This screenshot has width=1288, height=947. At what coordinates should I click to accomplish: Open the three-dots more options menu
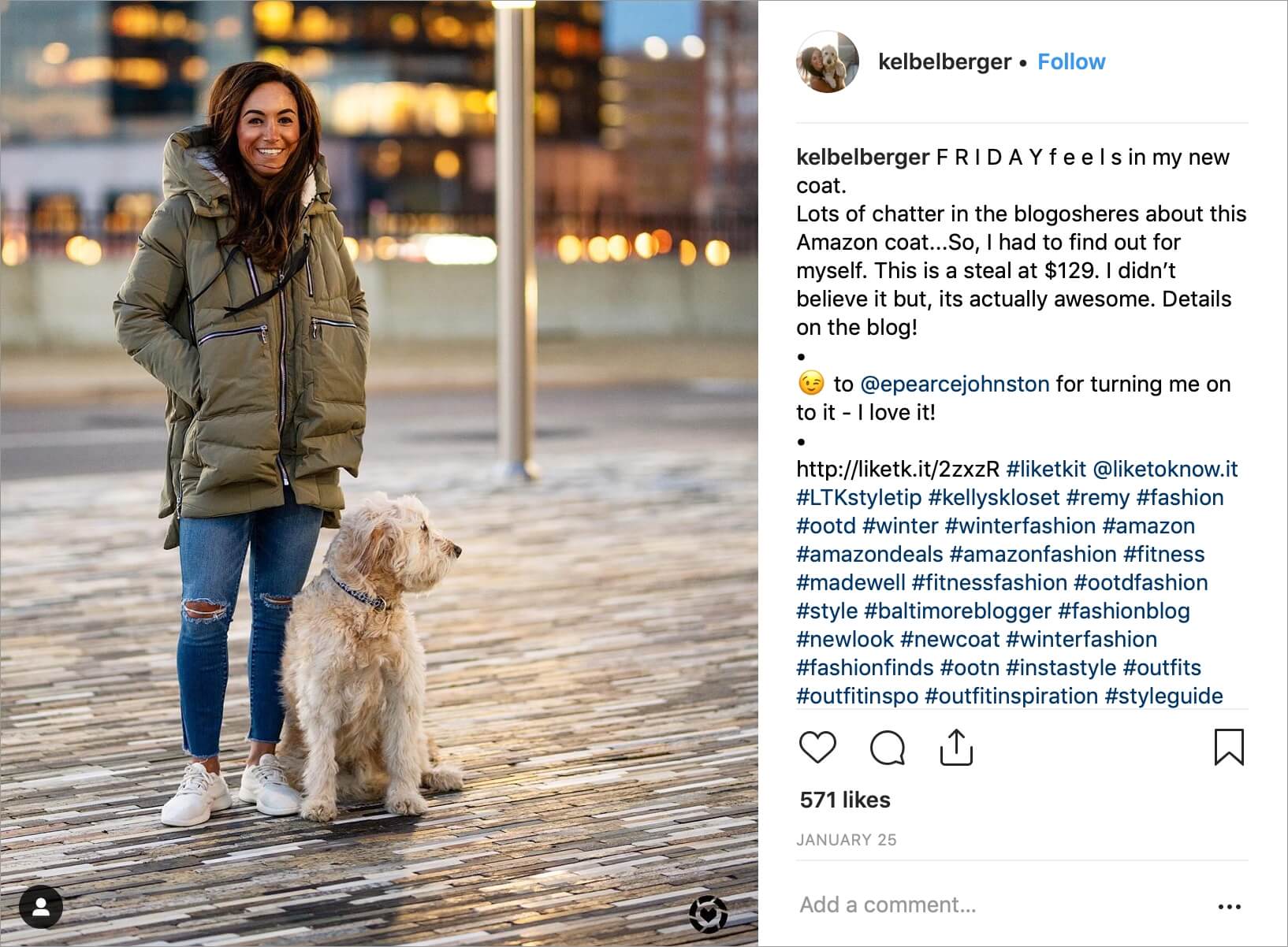pyautogui.click(x=1229, y=907)
